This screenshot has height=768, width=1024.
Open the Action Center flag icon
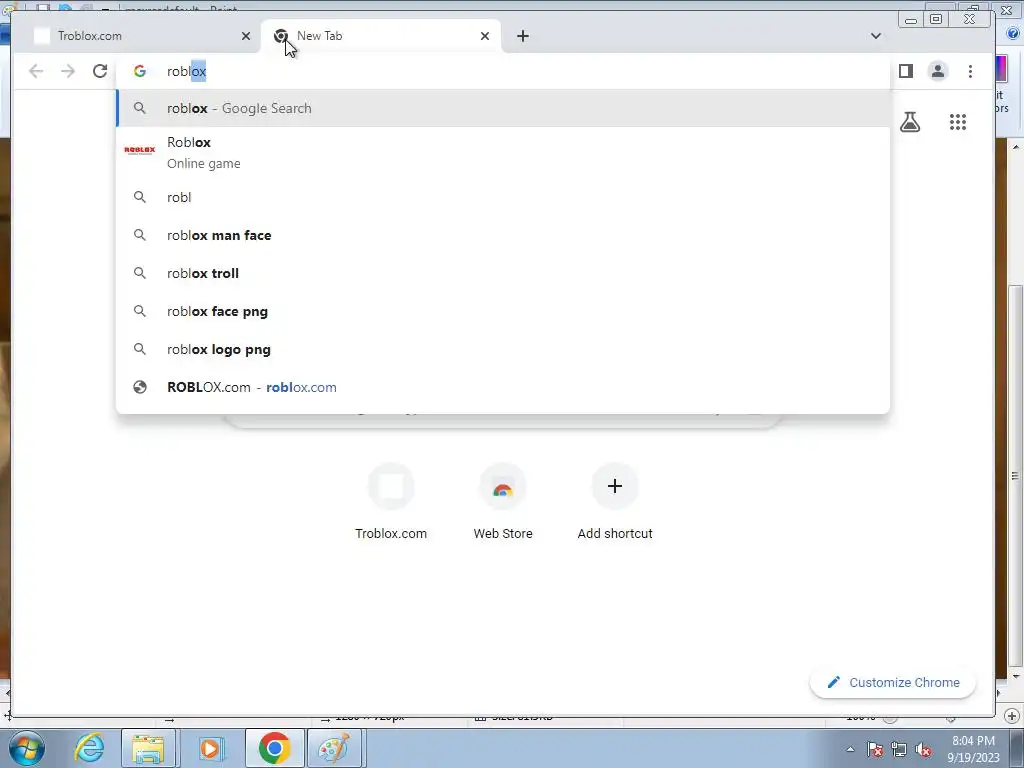point(874,749)
